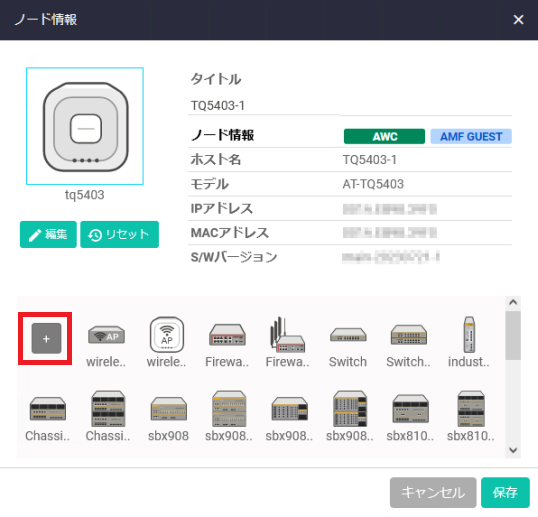Screen dimensions: 538x517
Task: Click the IPアドレス row label
Action: pyautogui.click(x=222, y=209)
